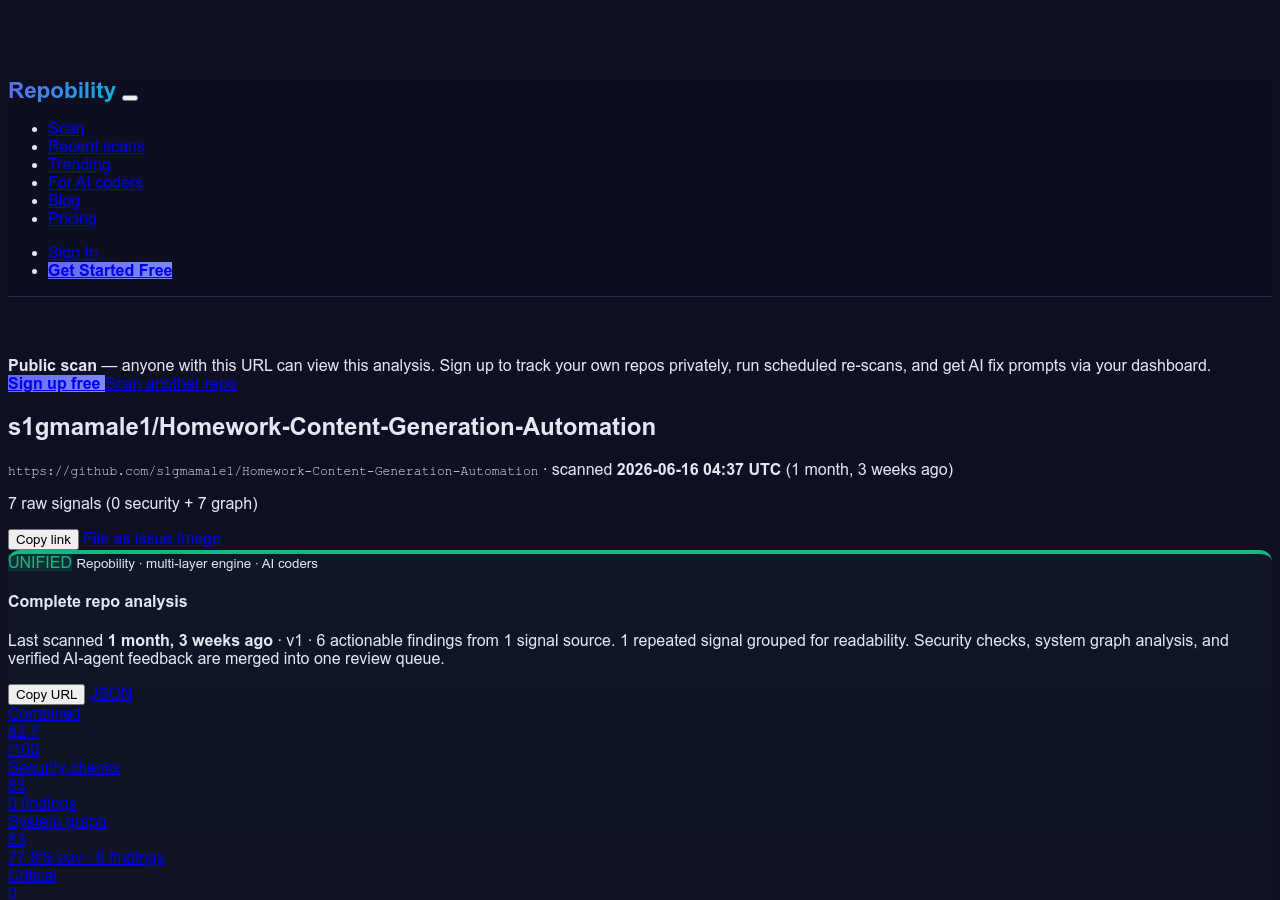
Task: Click the 83 score under Security checks
Action: 17,785
